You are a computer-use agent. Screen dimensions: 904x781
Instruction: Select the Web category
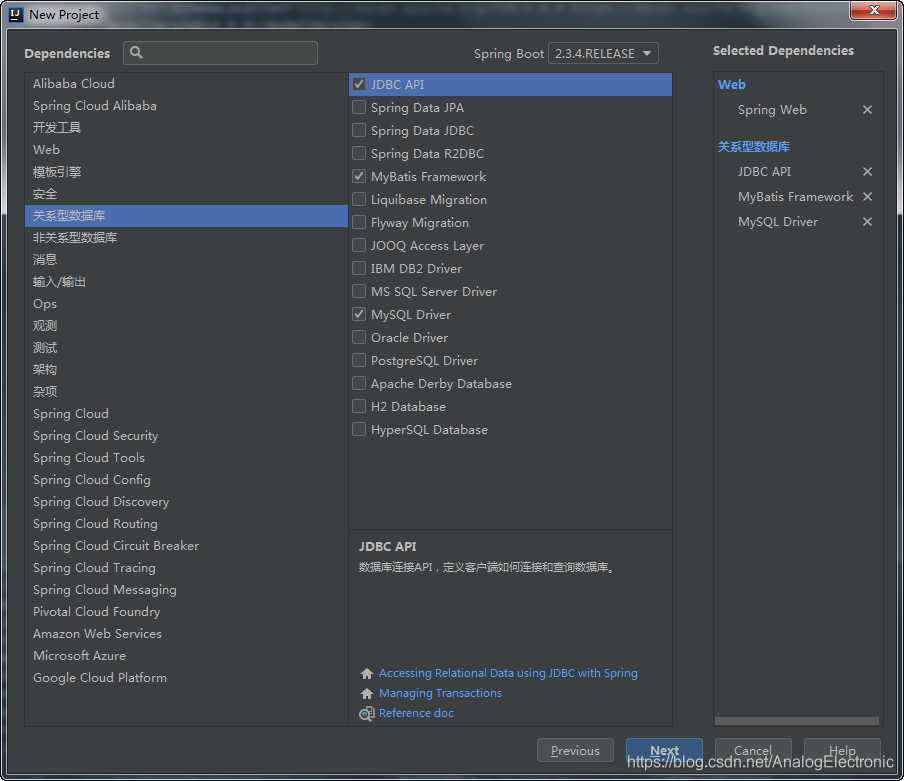tap(186, 149)
